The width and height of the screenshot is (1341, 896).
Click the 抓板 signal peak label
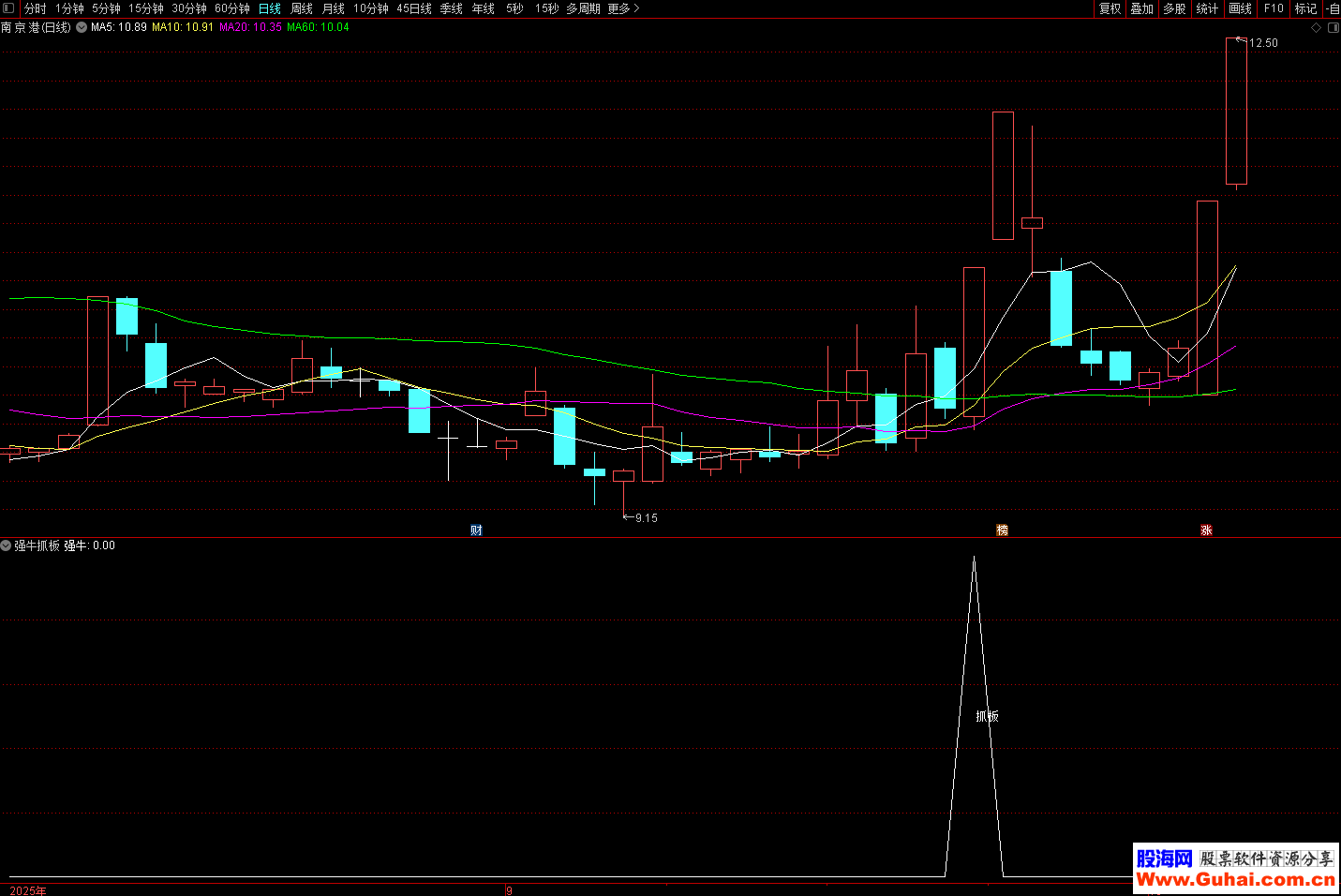point(987,716)
